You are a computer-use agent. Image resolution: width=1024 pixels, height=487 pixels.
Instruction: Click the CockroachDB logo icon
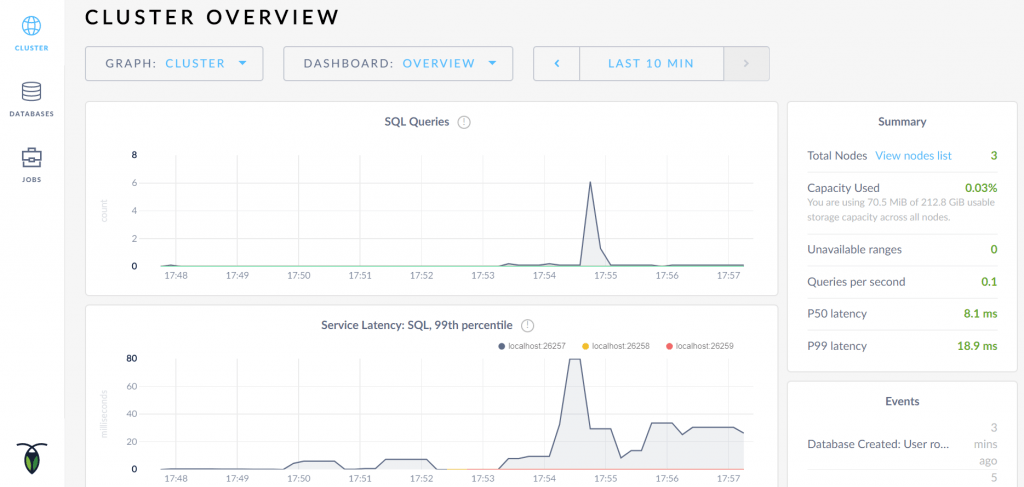[32, 458]
